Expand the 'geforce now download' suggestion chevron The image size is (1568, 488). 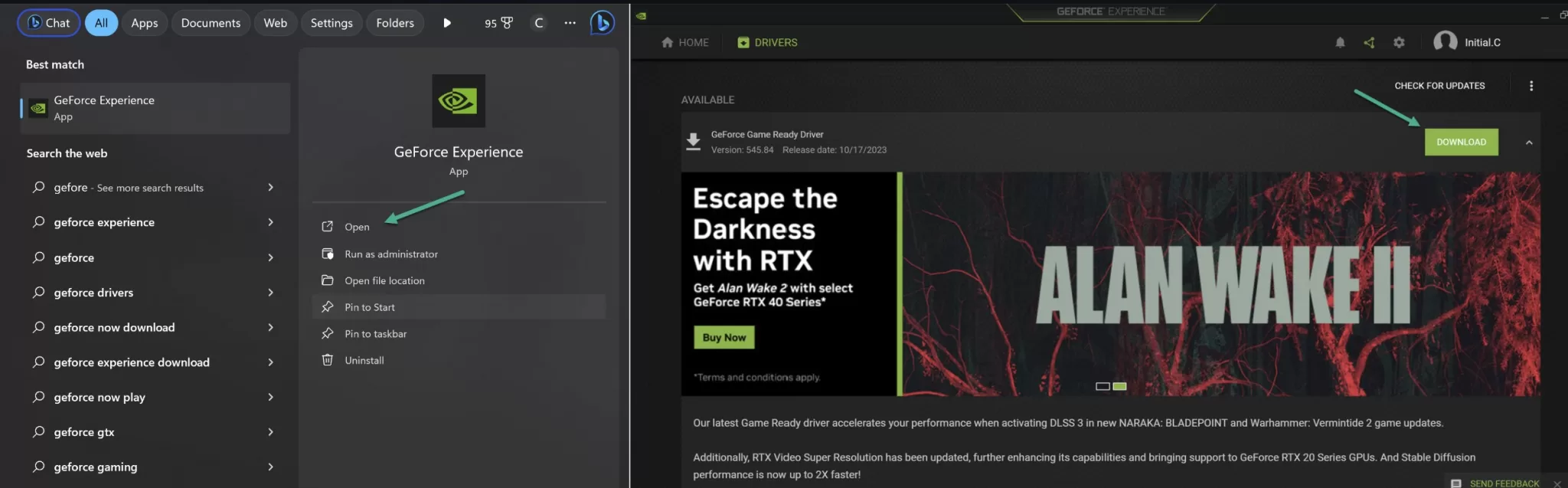point(270,327)
